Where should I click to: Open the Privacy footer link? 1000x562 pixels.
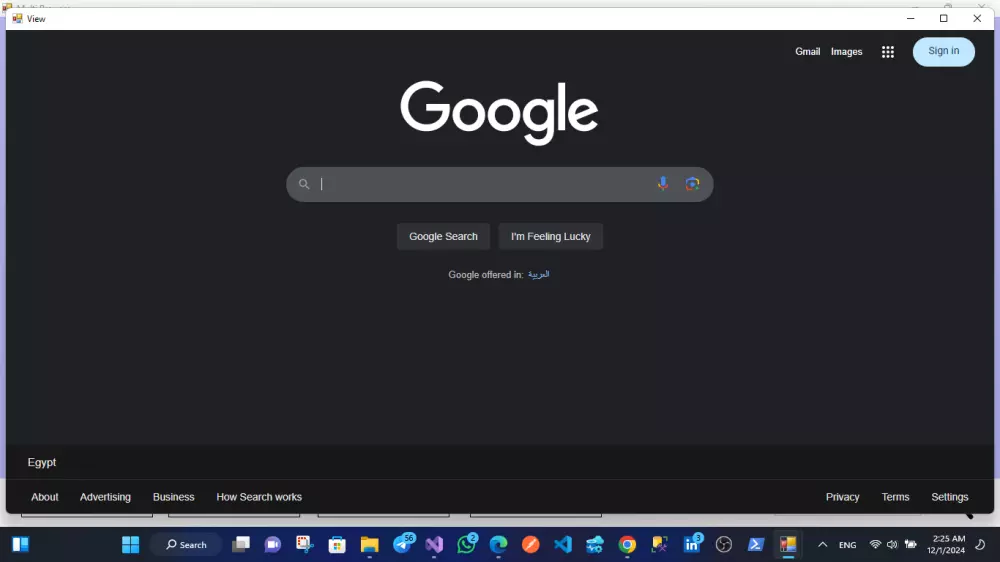(842, 497)
